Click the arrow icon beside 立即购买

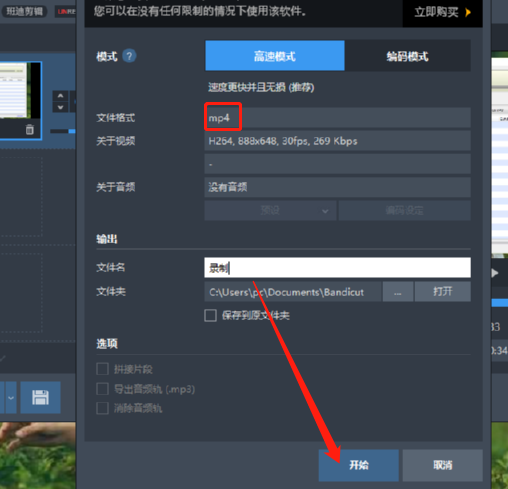pyautogui.click(x=468, y=12)
